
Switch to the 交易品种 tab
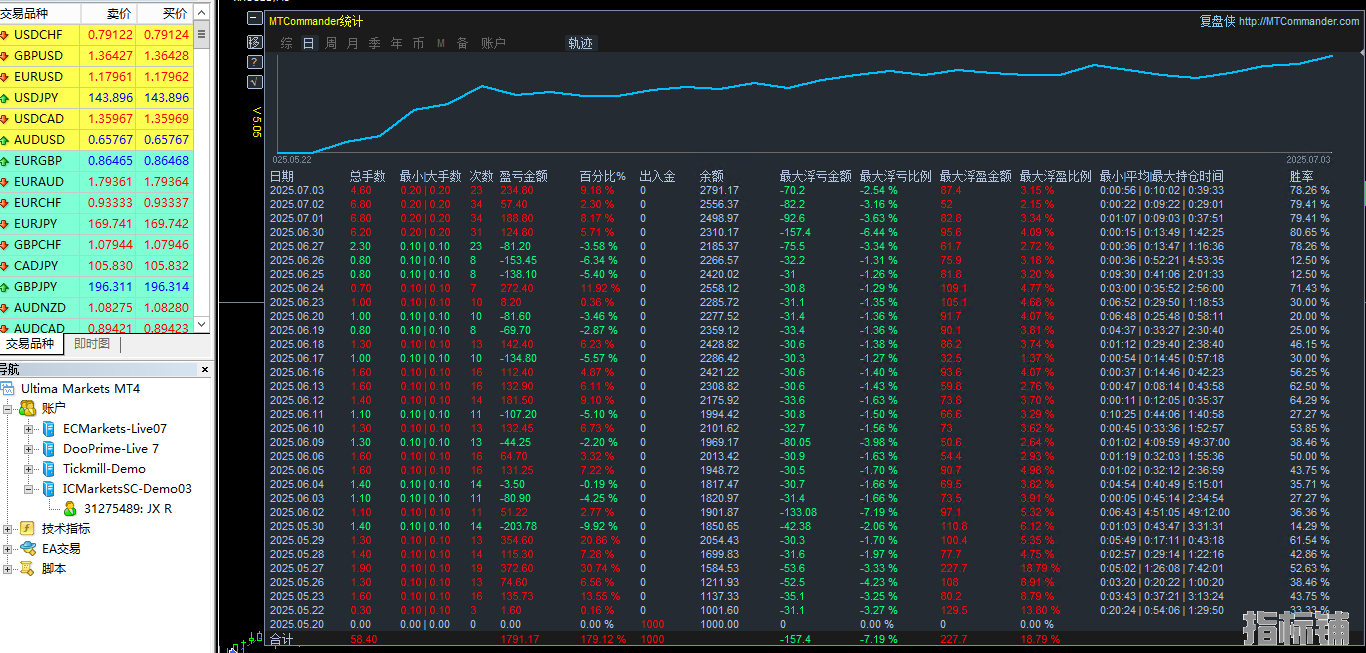[x=30, y=344]
